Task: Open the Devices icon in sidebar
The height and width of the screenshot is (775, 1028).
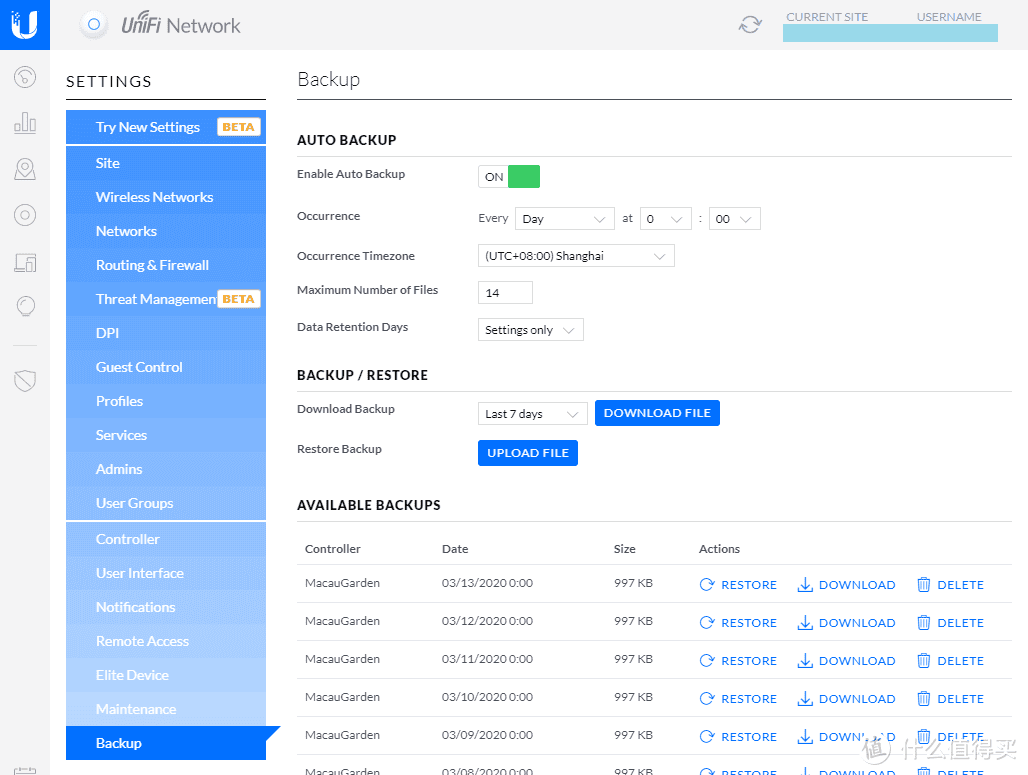Action: 25,262
